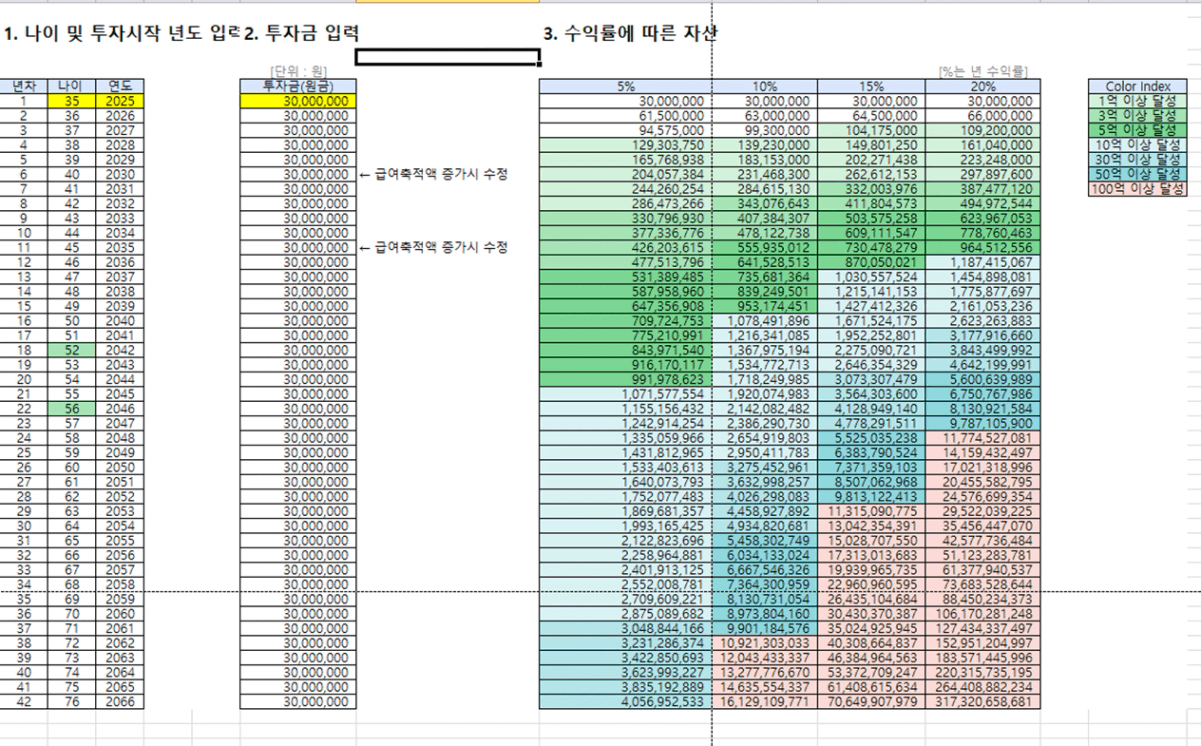
Task: Click the 'Color Index' header cell
Action: tap(1137, 87)
